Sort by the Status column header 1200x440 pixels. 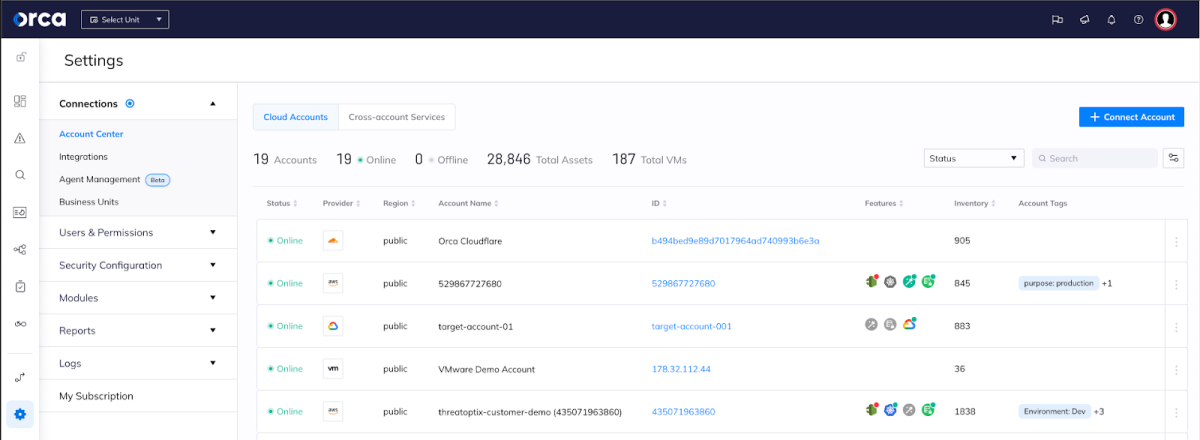(281, 203)
